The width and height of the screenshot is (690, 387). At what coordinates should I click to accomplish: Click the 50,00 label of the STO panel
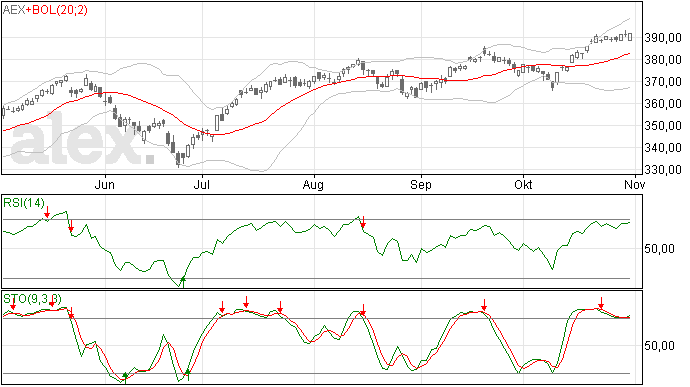659,346
